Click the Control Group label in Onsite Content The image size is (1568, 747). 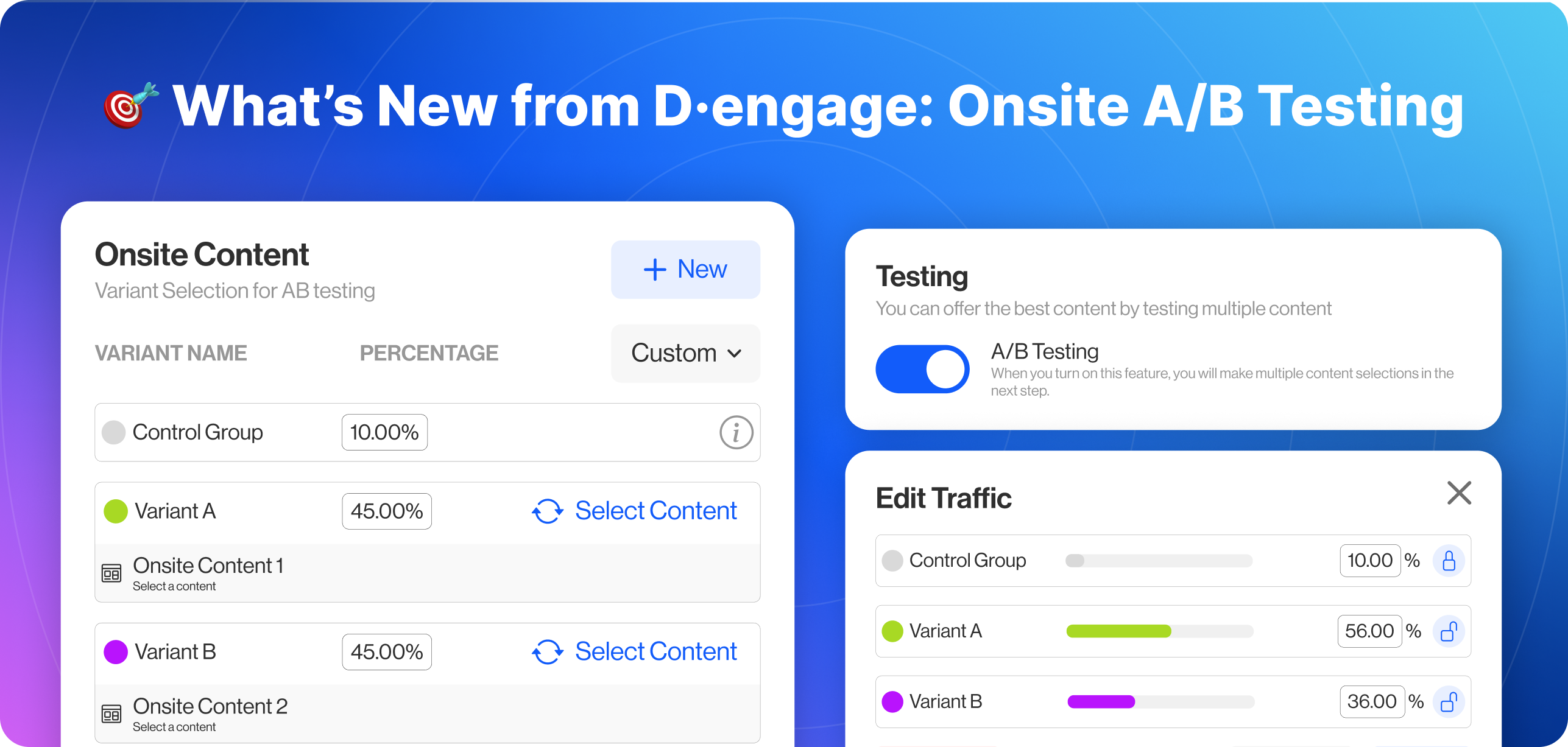197,432
